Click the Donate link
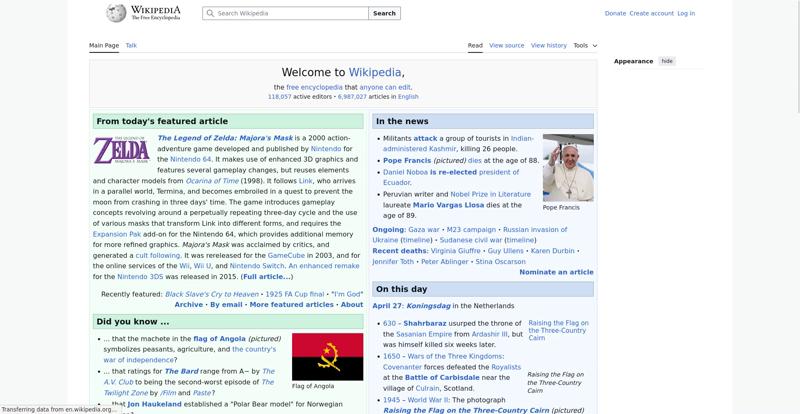Screen dimensions: 800x414 [x=615, y=13]
